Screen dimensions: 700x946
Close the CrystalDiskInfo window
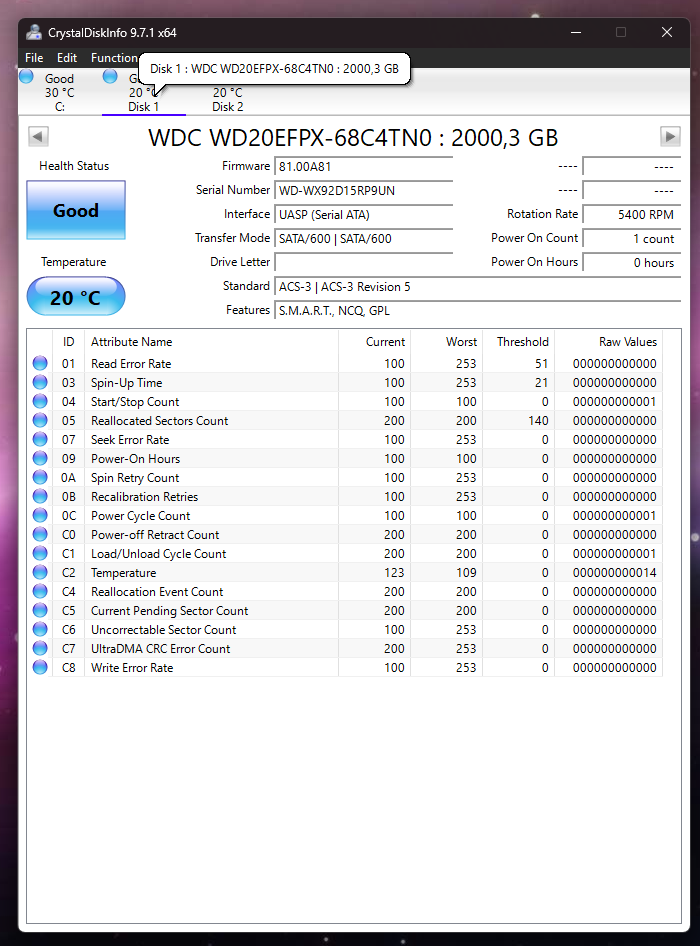click(x=667, y=32)
